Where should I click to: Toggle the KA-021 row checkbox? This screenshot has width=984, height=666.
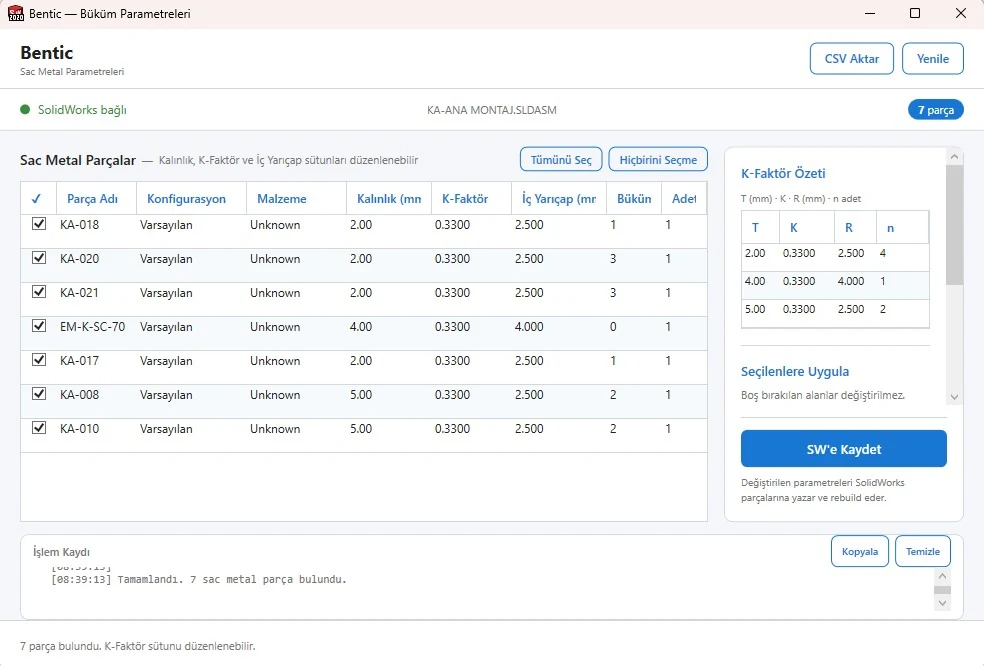click(x=39, y=291)
